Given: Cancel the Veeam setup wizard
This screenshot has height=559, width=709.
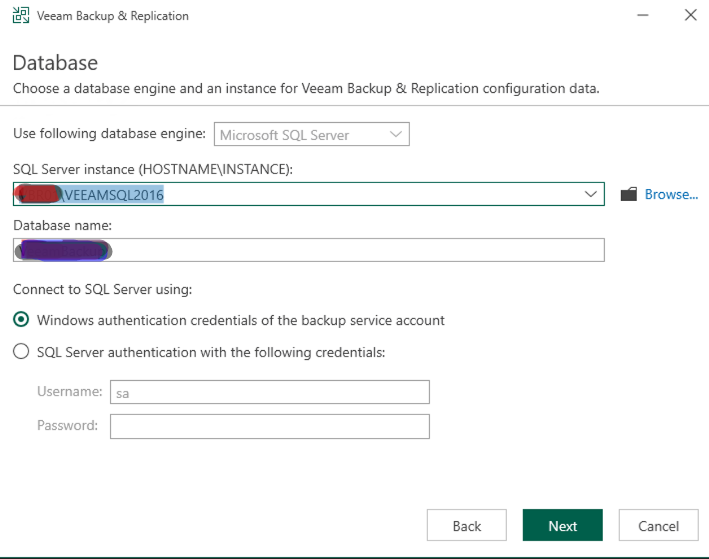Looking at the screenshot, I should 658,526.
